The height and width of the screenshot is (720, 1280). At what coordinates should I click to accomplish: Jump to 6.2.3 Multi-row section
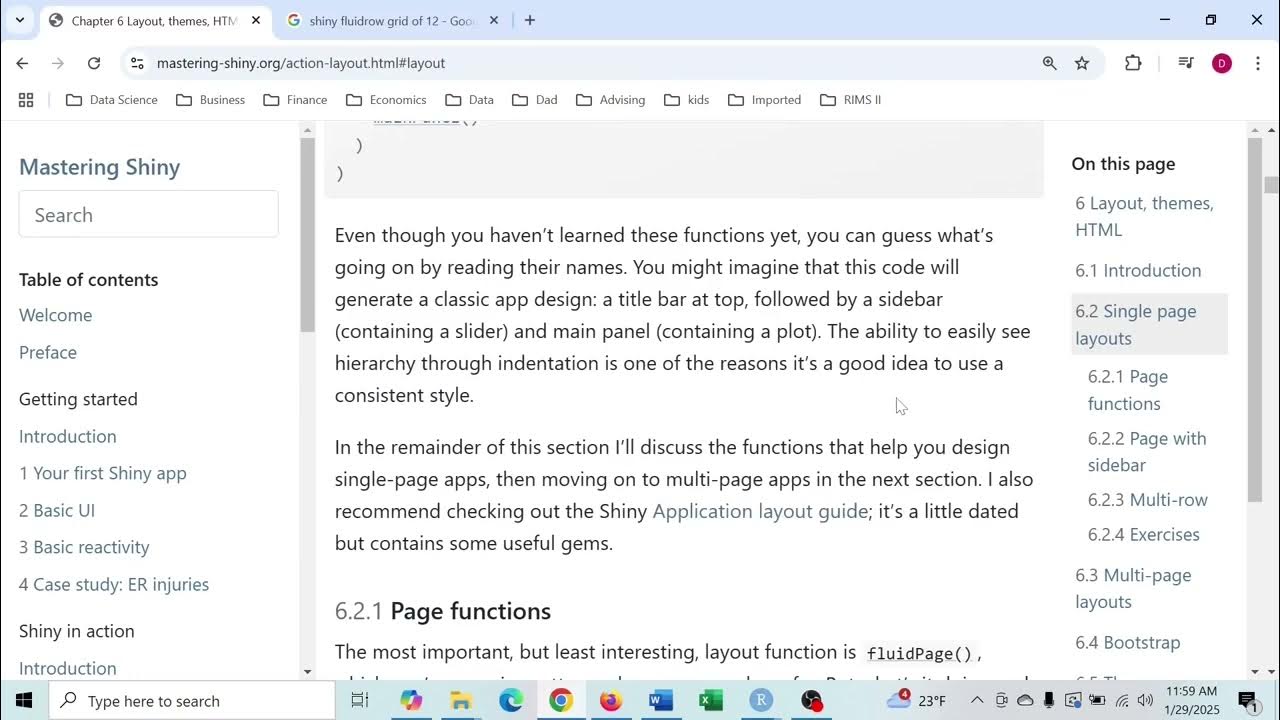pyautogui.click(x=1148, y=499)
